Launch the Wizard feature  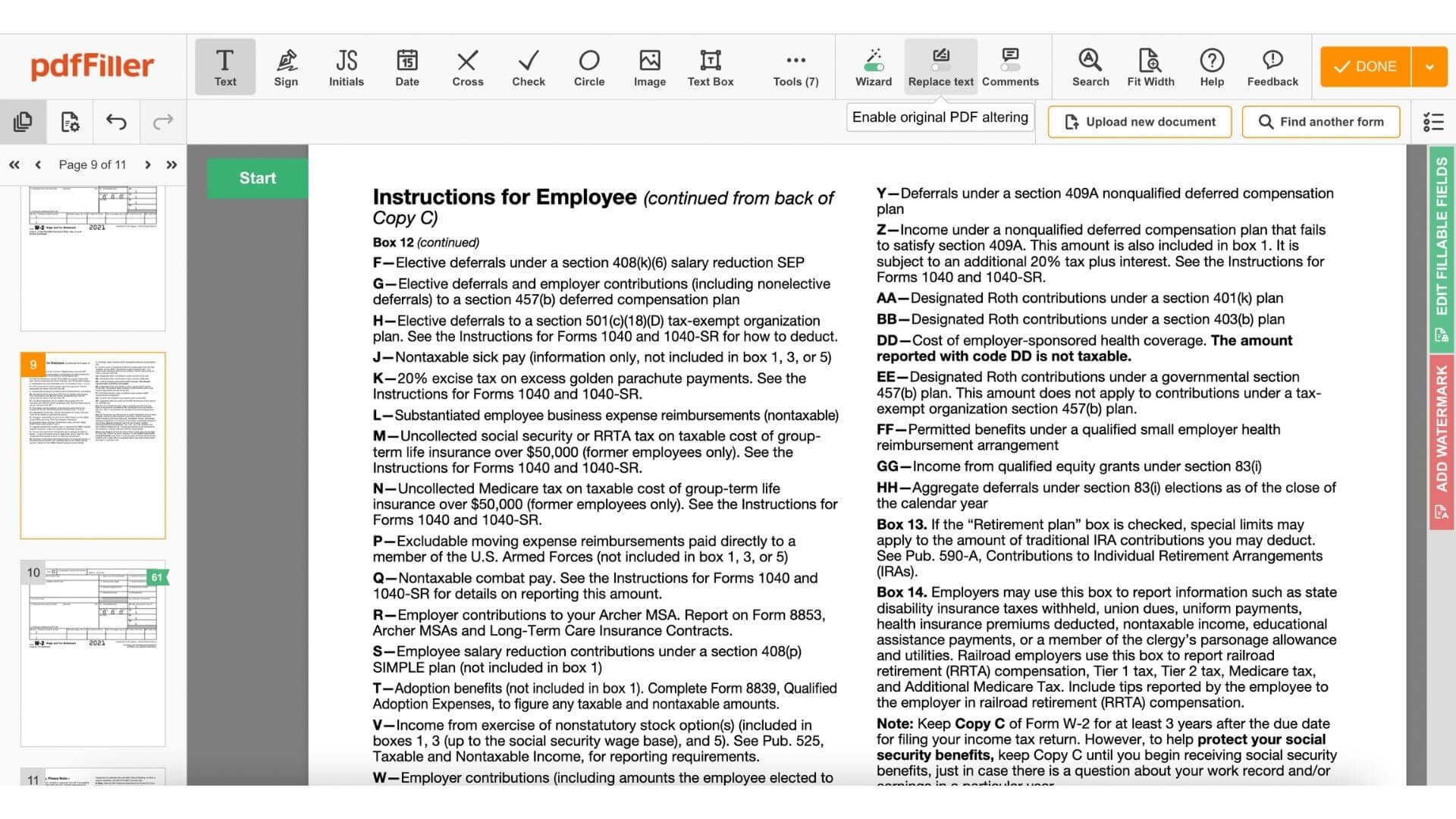pyautogui.click(x=873, y=66)
